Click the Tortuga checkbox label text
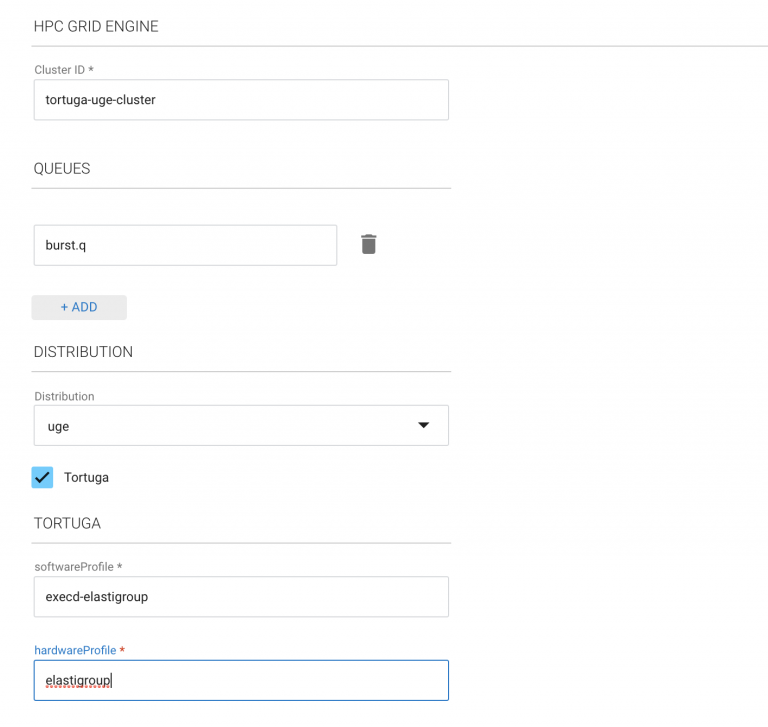This screenshot has height=727, width=768. [86, 478]
